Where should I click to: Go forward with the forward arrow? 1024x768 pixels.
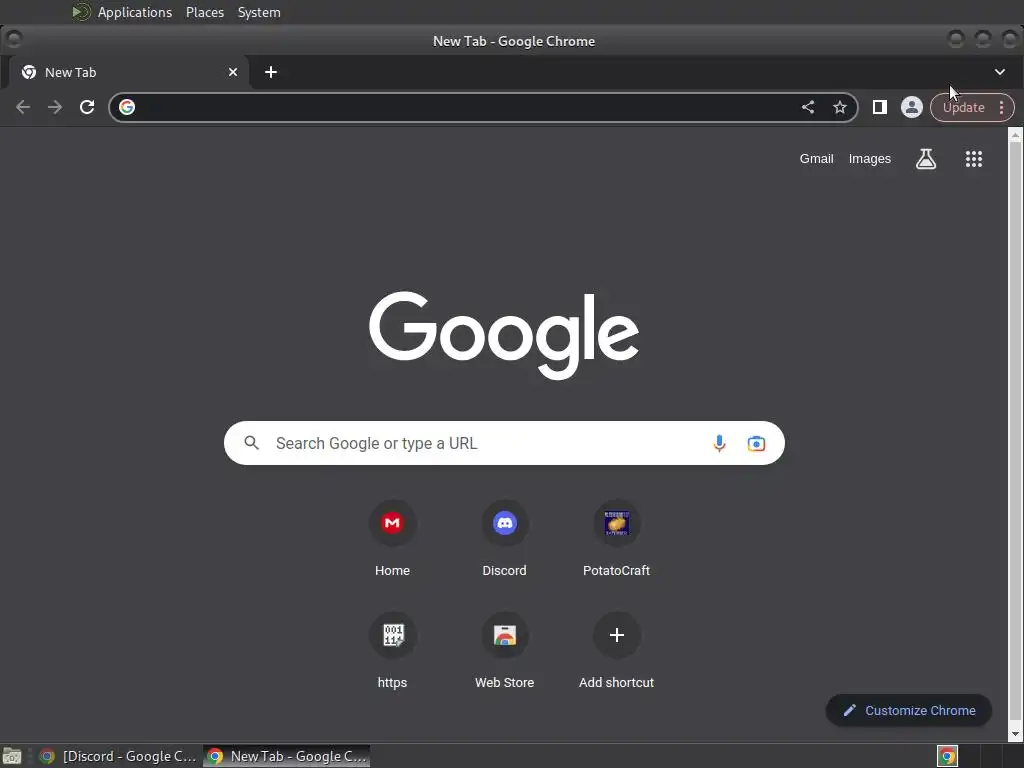pos(55,107)
